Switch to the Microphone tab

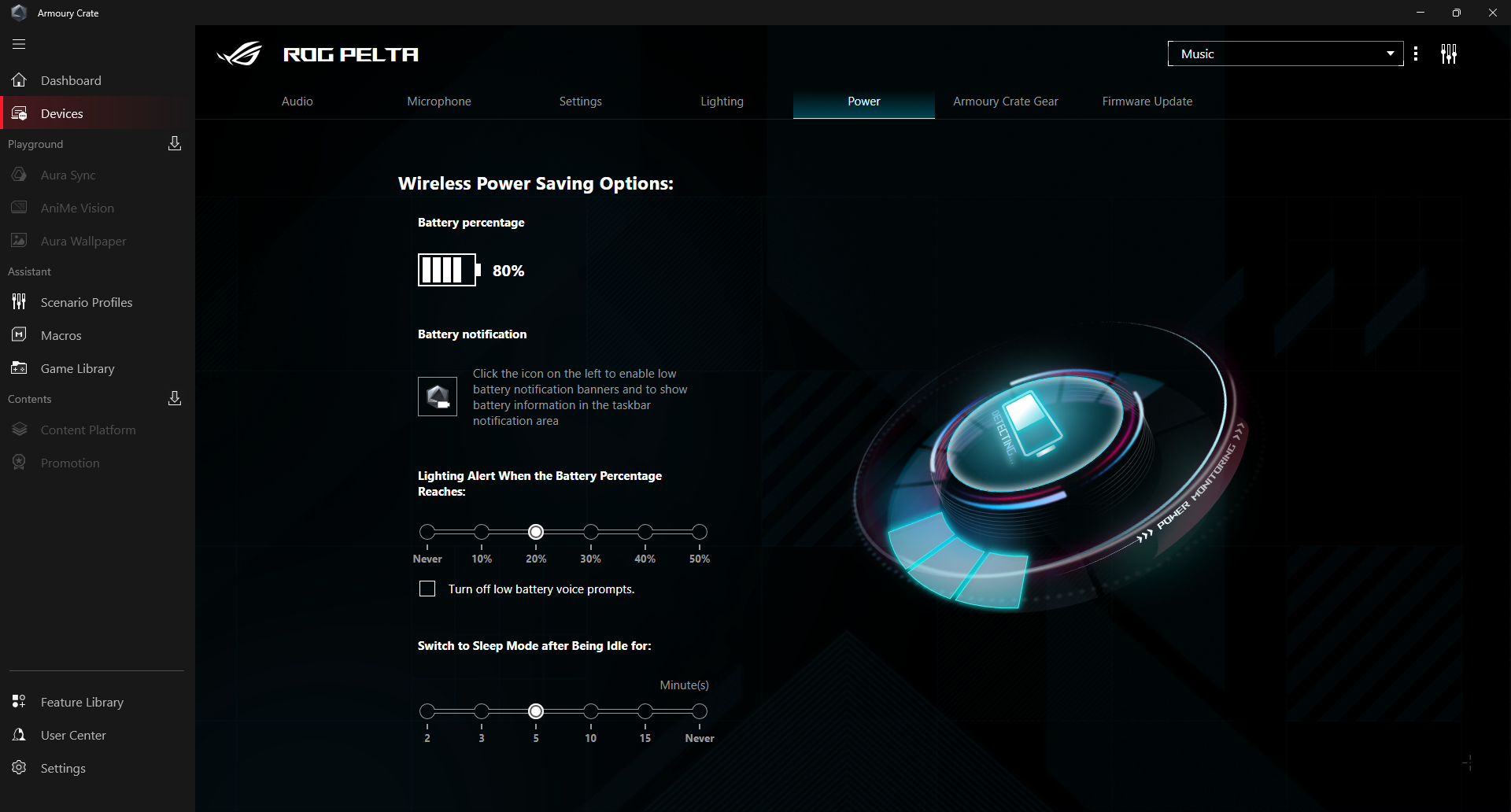point(439,101)
